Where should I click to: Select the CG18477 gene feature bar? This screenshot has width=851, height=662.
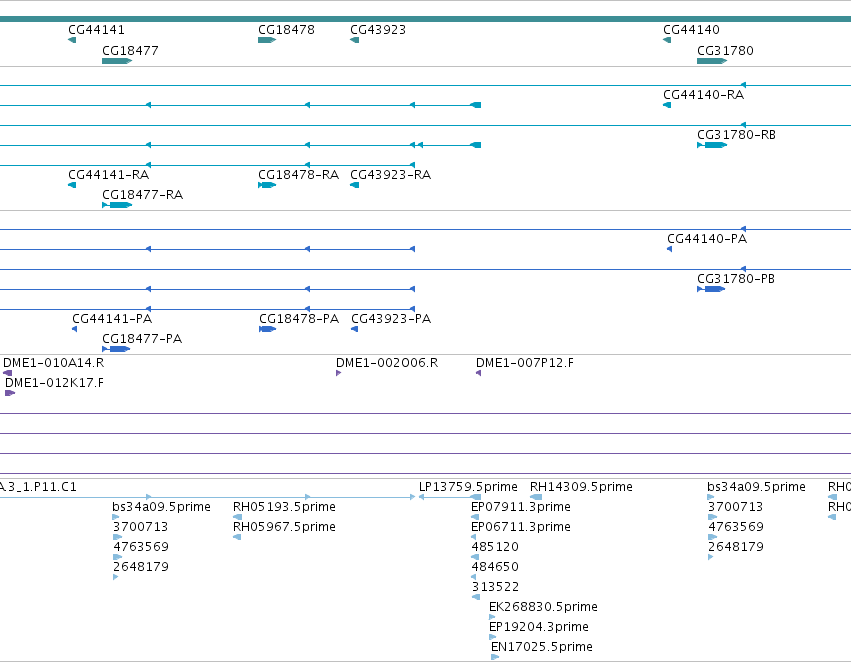coord(117,61)
